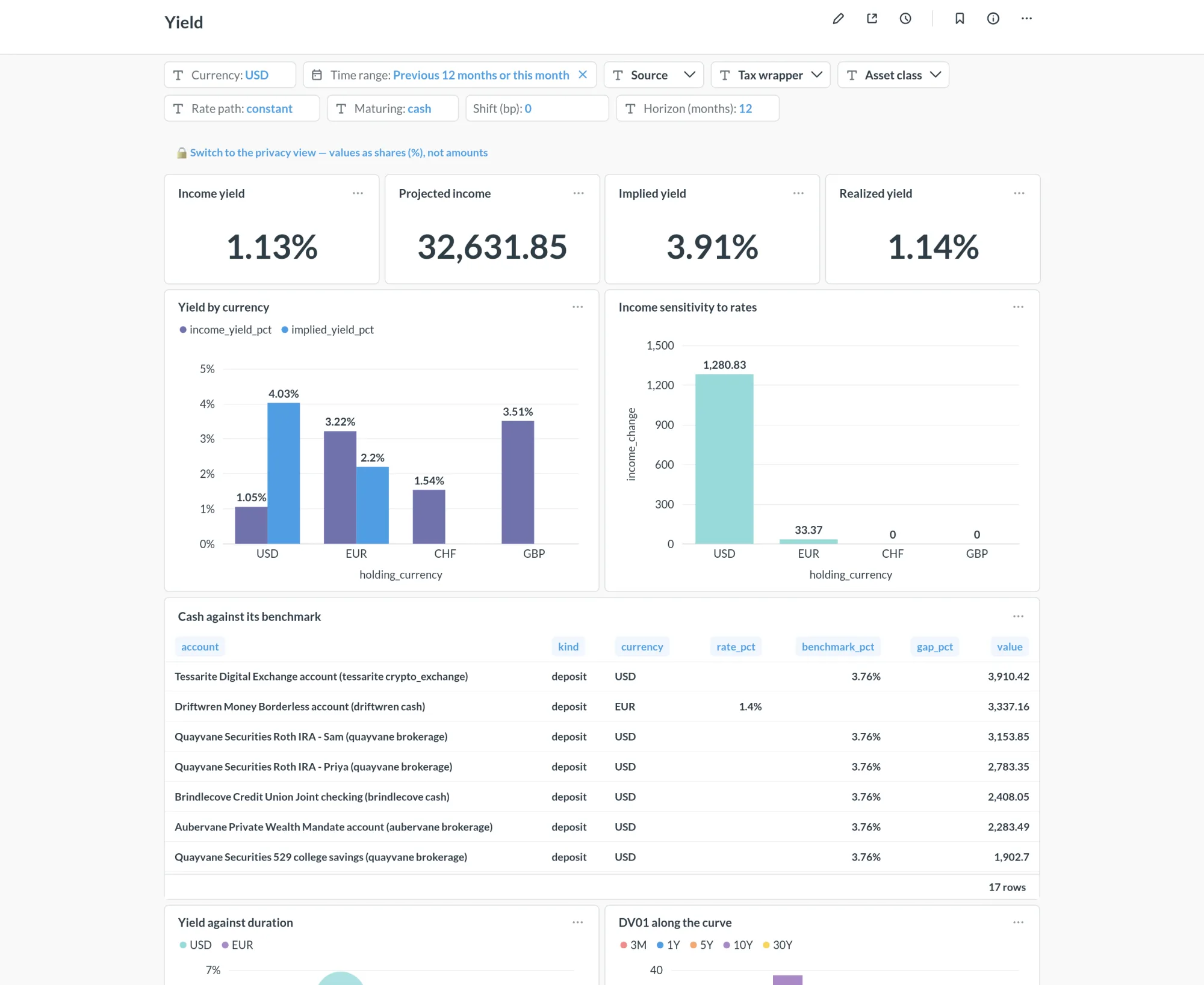Toggle USD series in Yield against duration legend
This screenshot has width=1204, height=985.
[x=196, y=945]
